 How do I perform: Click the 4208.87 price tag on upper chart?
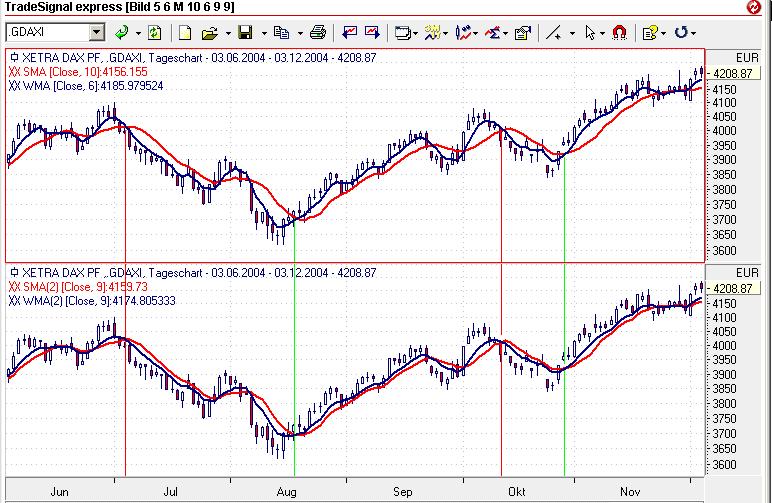point(734,73)
